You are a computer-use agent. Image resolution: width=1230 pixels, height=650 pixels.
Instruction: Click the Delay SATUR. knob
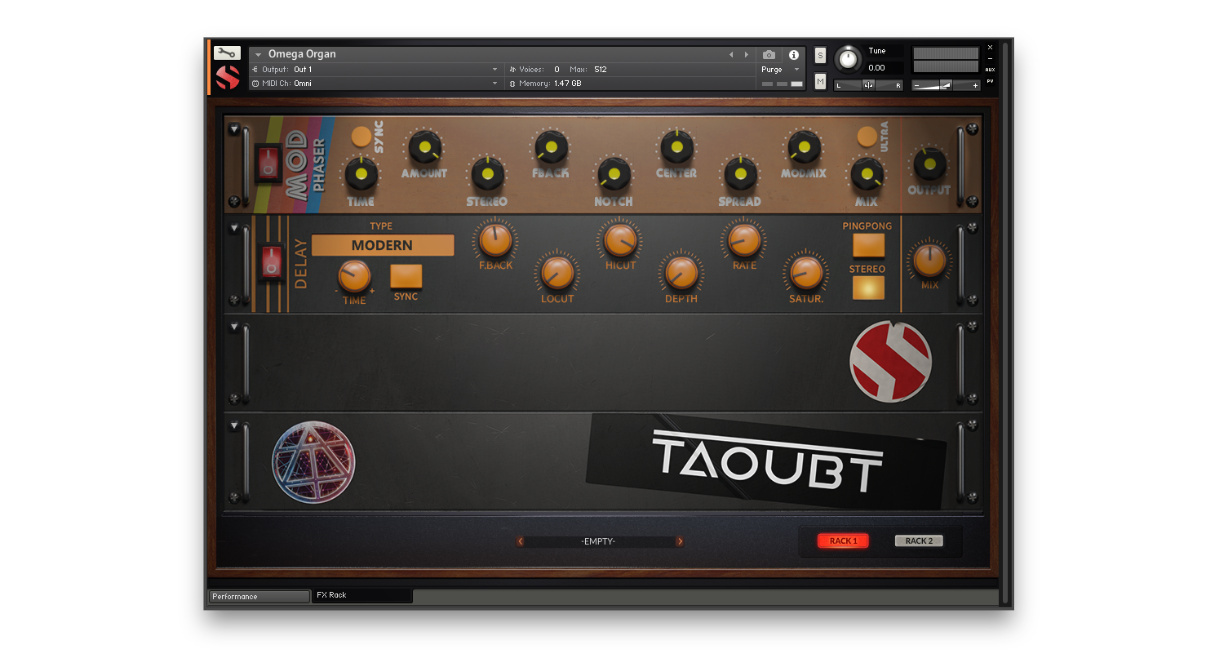click(806, 272)
